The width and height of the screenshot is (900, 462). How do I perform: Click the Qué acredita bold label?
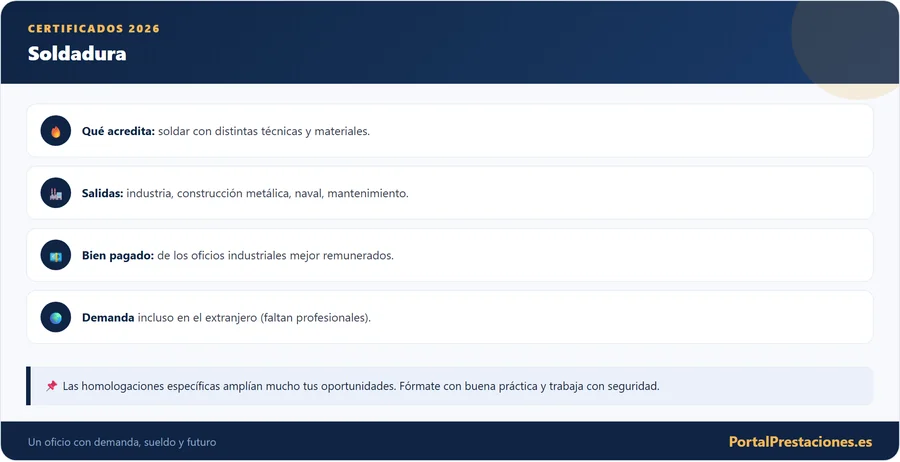(118, 131)
